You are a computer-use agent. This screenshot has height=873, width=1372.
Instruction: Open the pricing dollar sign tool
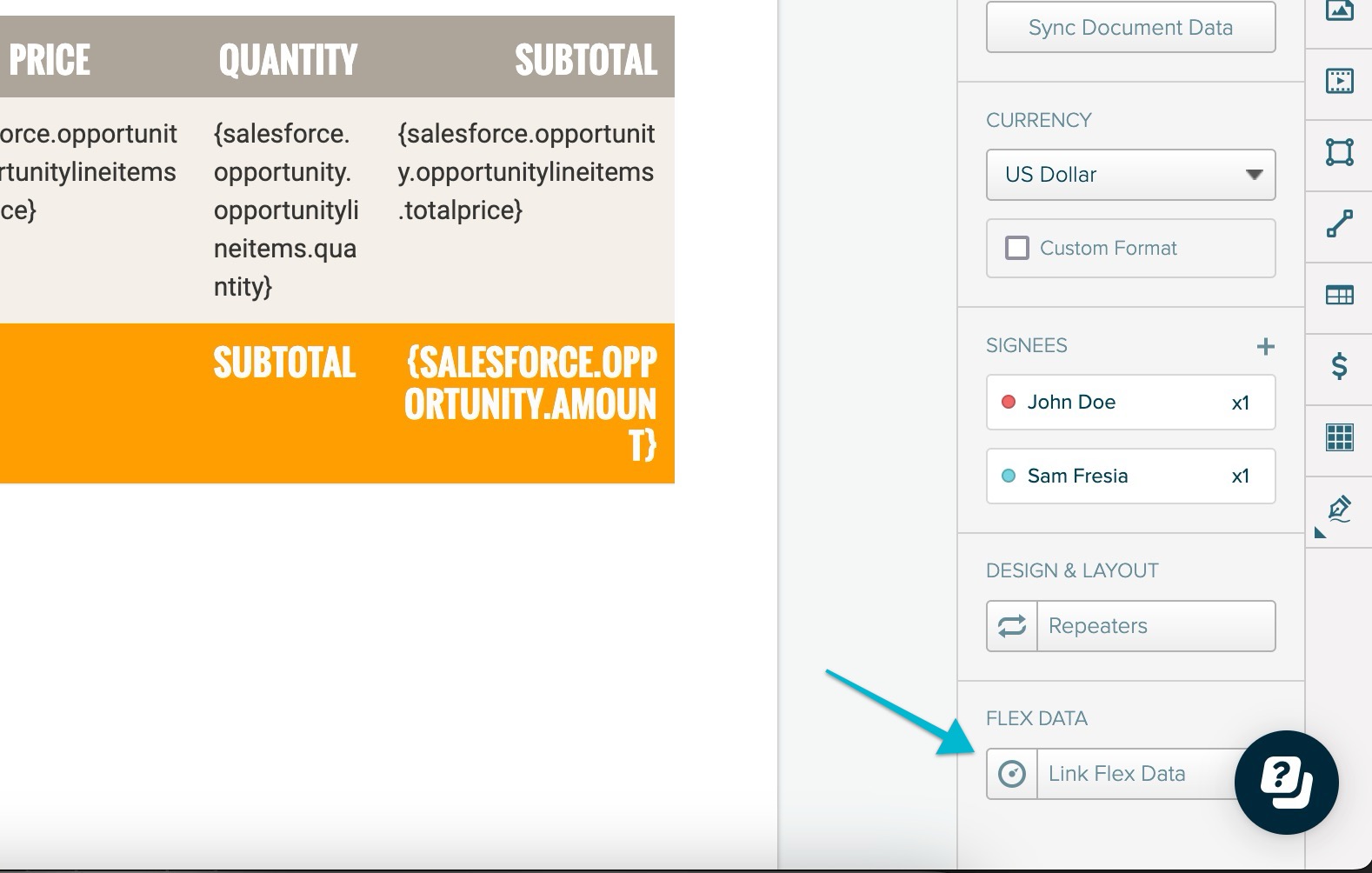(x=1339, y=366)
